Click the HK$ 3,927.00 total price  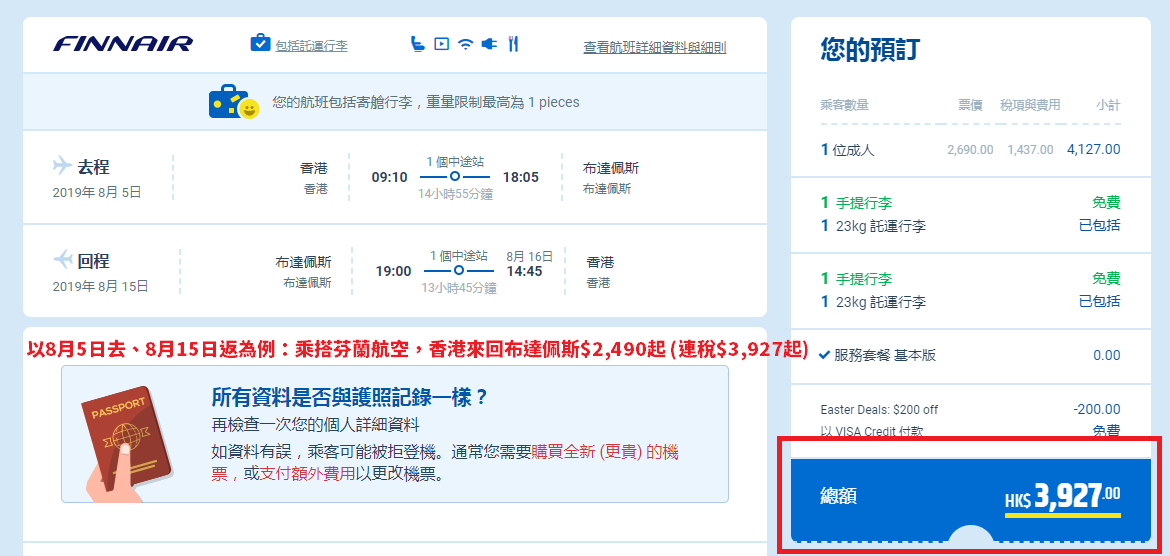click(1063, 497)
